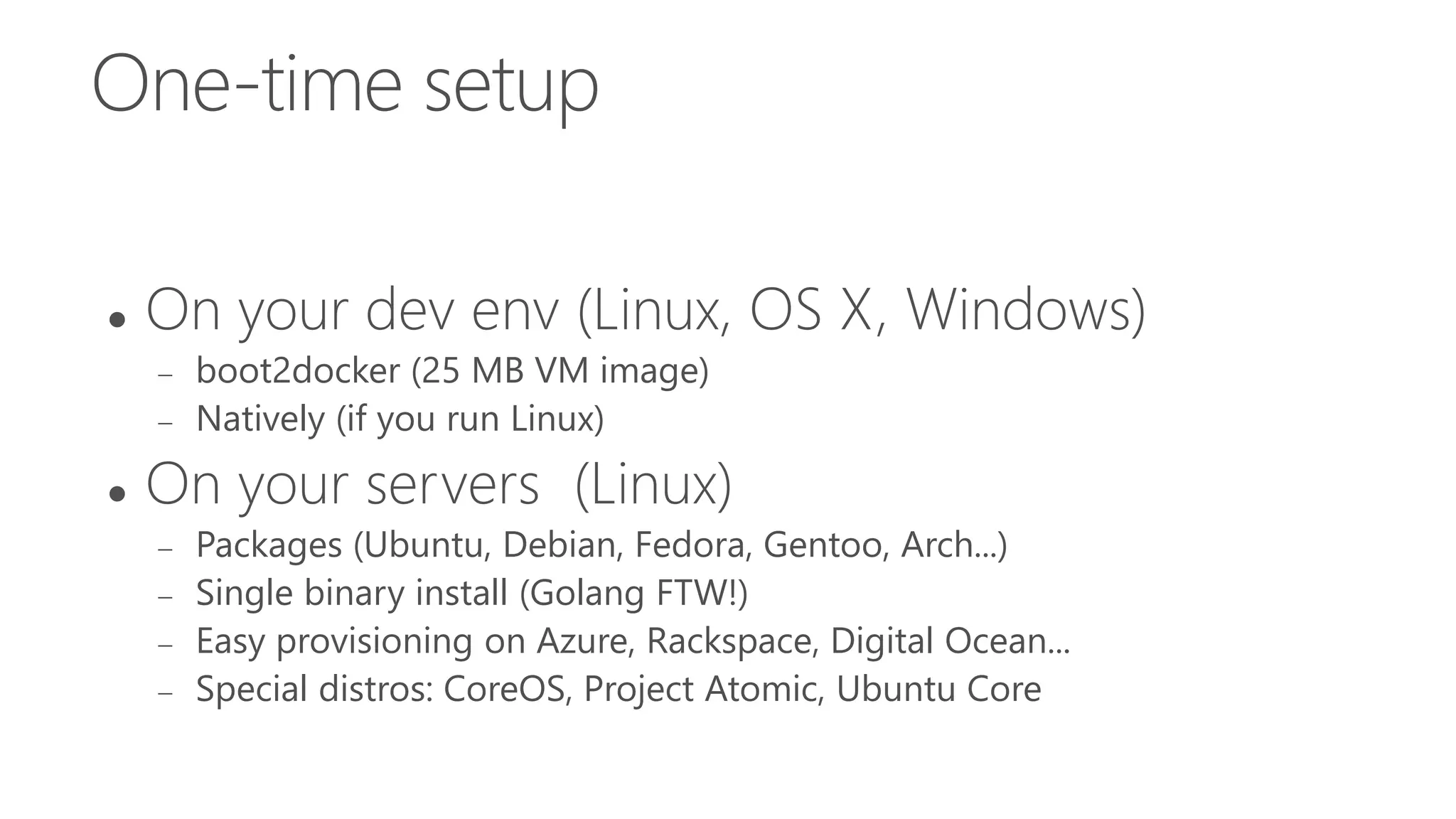Select the "On your dev env" heading
This screenshot has width=1456, height=819.
(x=646, y=312)
